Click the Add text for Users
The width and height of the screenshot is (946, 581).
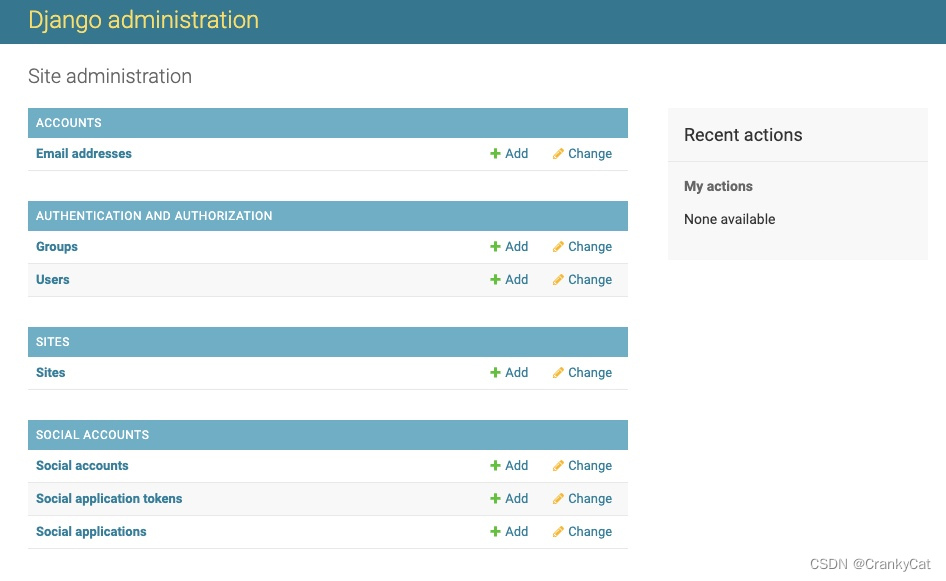click(516, 280)
